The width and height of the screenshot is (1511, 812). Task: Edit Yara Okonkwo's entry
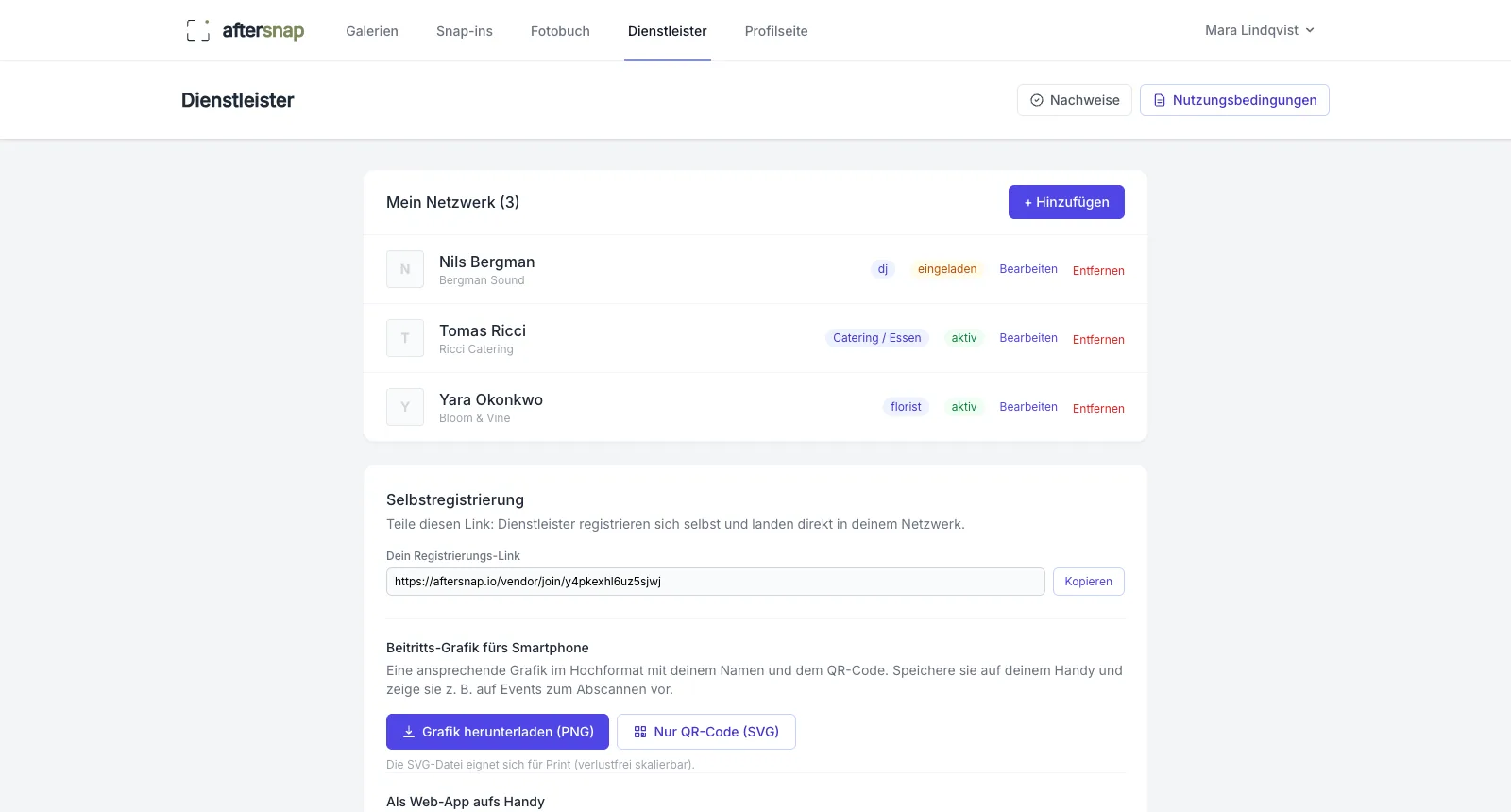1028,407
